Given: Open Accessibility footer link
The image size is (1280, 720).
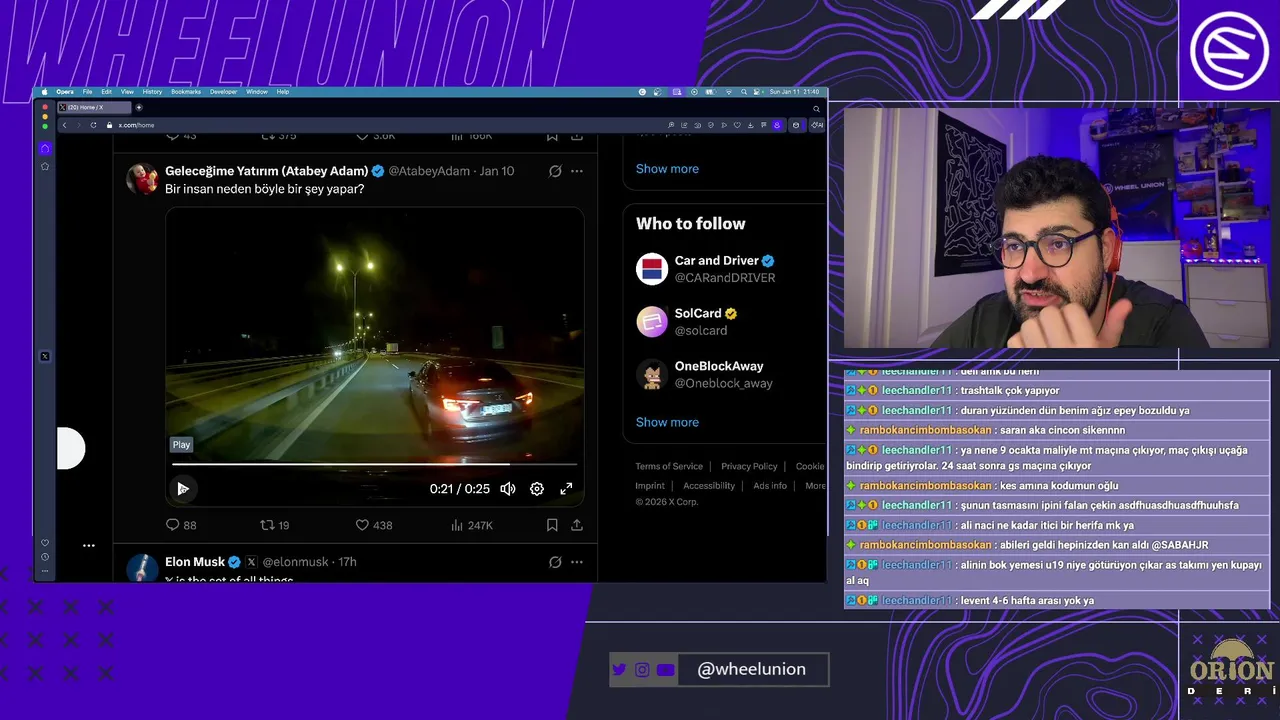Looking at the screenshot, I should 709,486.
